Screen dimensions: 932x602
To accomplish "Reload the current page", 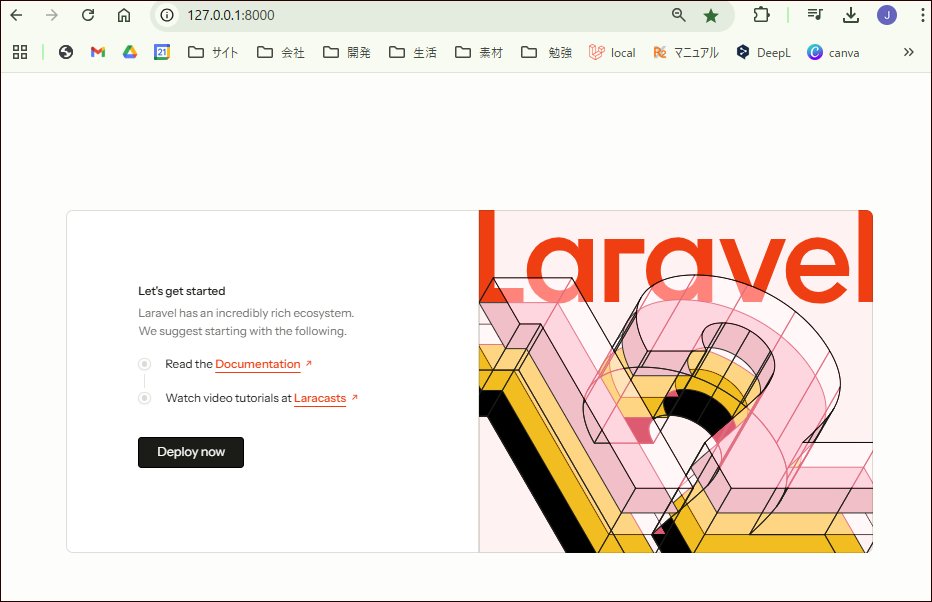I will pos(88,15).
